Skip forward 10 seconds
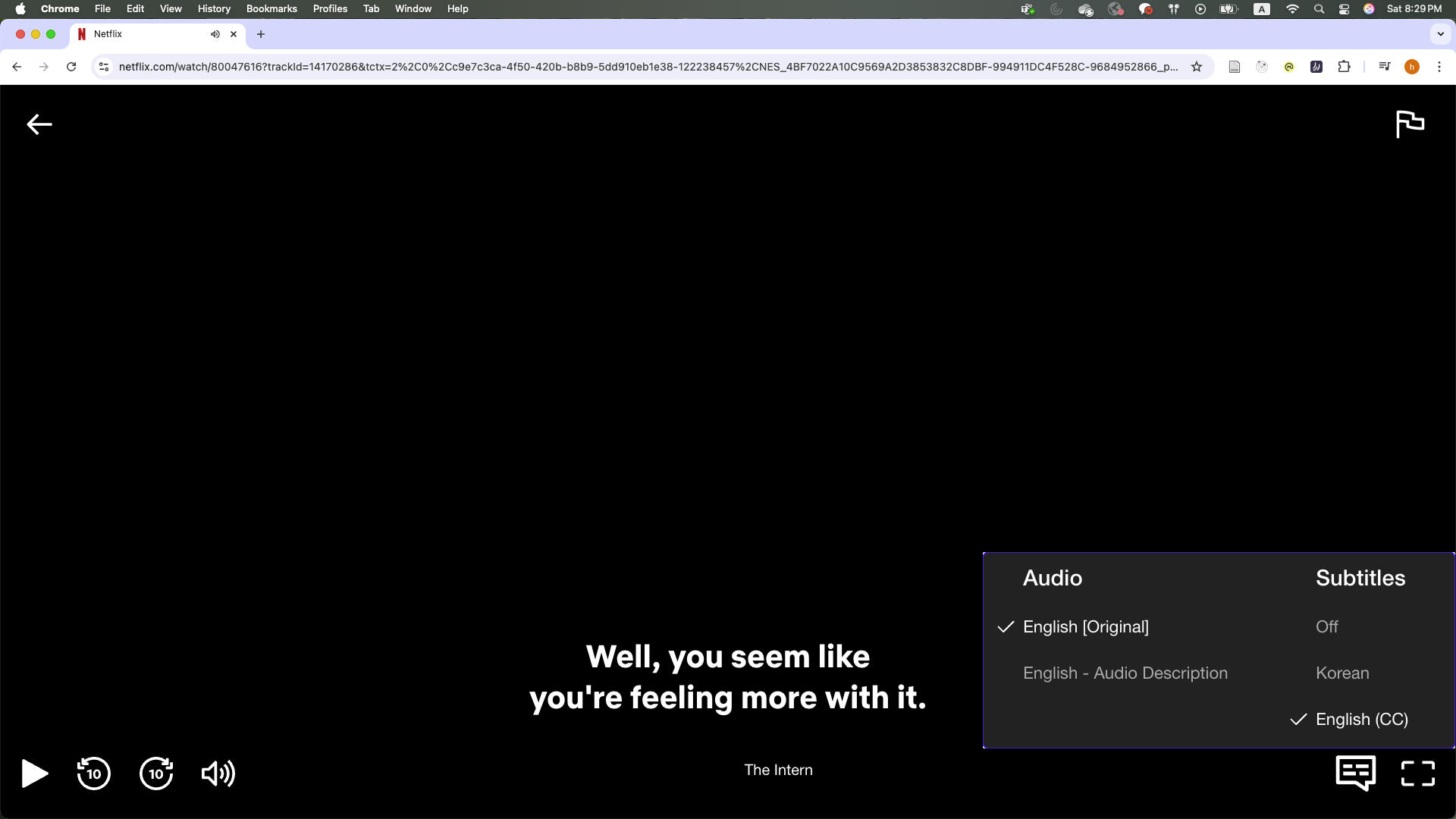1456x819 pixels. coord(156,773)
